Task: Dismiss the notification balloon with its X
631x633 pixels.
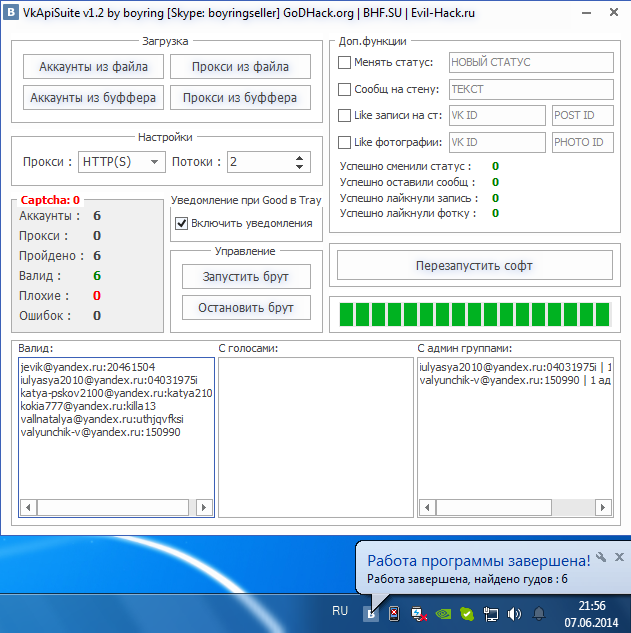Action: click(619, 557)
